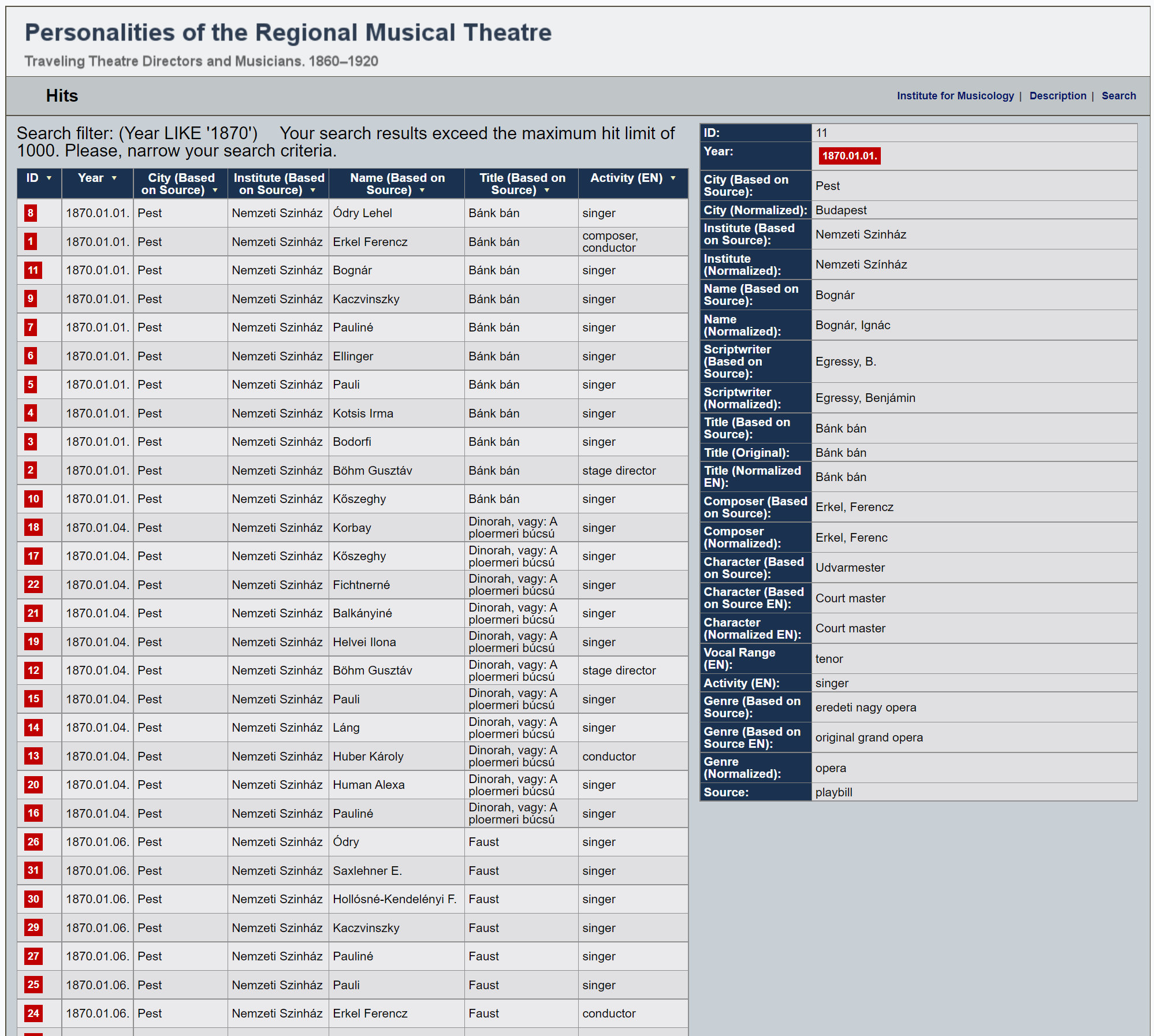The width and height of the screenshot is (1154, 1036).
Task: Sort by Institute (Based on Source) arrow
Action: point(313,191)
